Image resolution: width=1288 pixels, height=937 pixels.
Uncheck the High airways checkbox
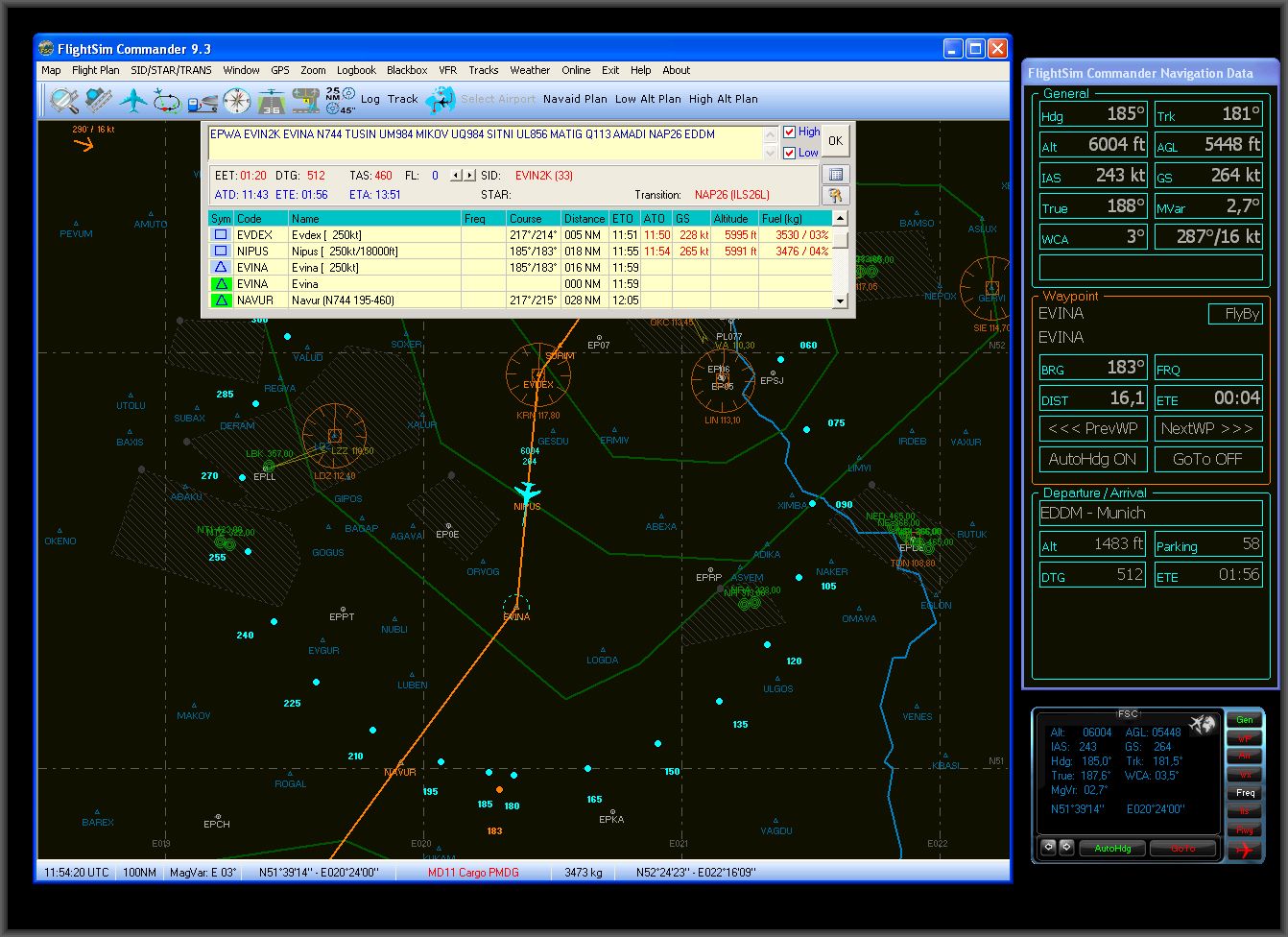click(x=790, y=132)
